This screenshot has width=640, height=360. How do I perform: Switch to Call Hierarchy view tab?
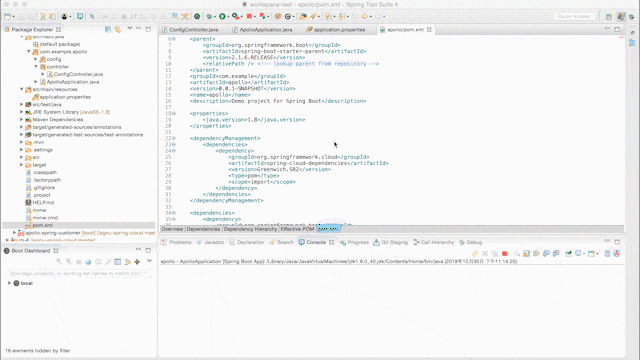pyautogui.click(x=433, y=242)
